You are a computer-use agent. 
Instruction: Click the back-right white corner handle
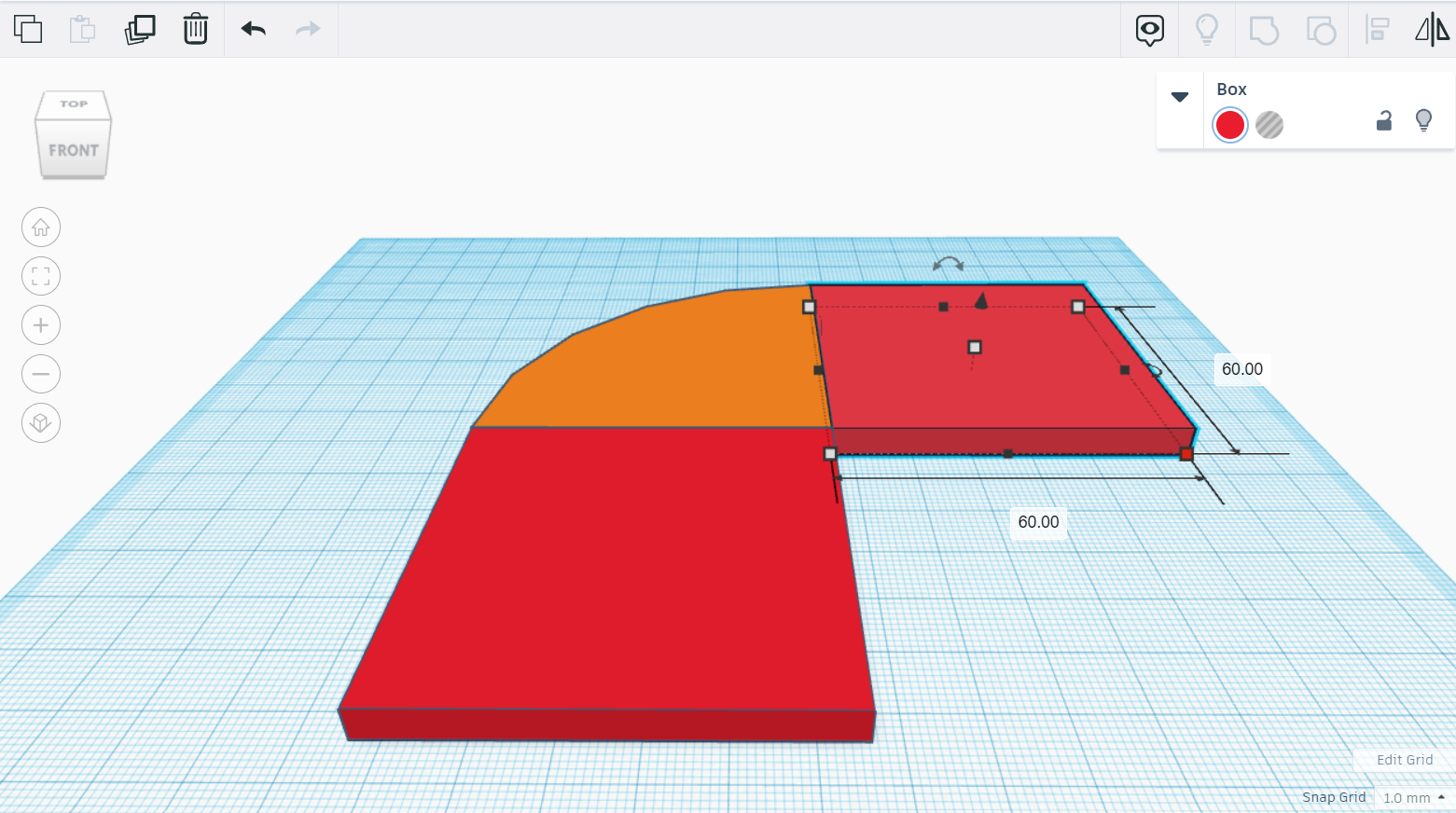(1078, 307)
